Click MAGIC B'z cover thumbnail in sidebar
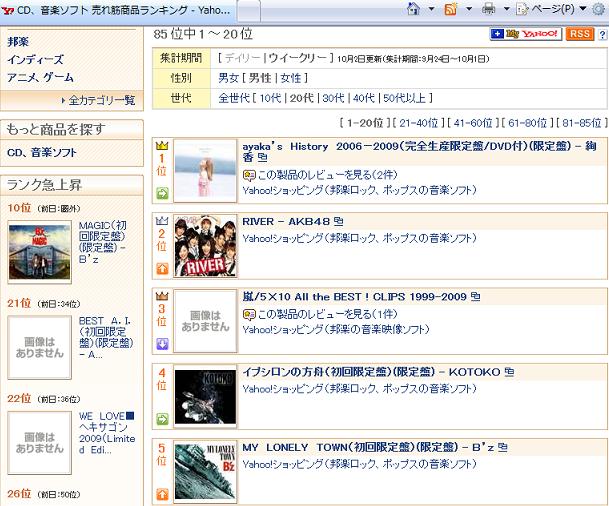 pyautogui.click(x=39, y=252)
